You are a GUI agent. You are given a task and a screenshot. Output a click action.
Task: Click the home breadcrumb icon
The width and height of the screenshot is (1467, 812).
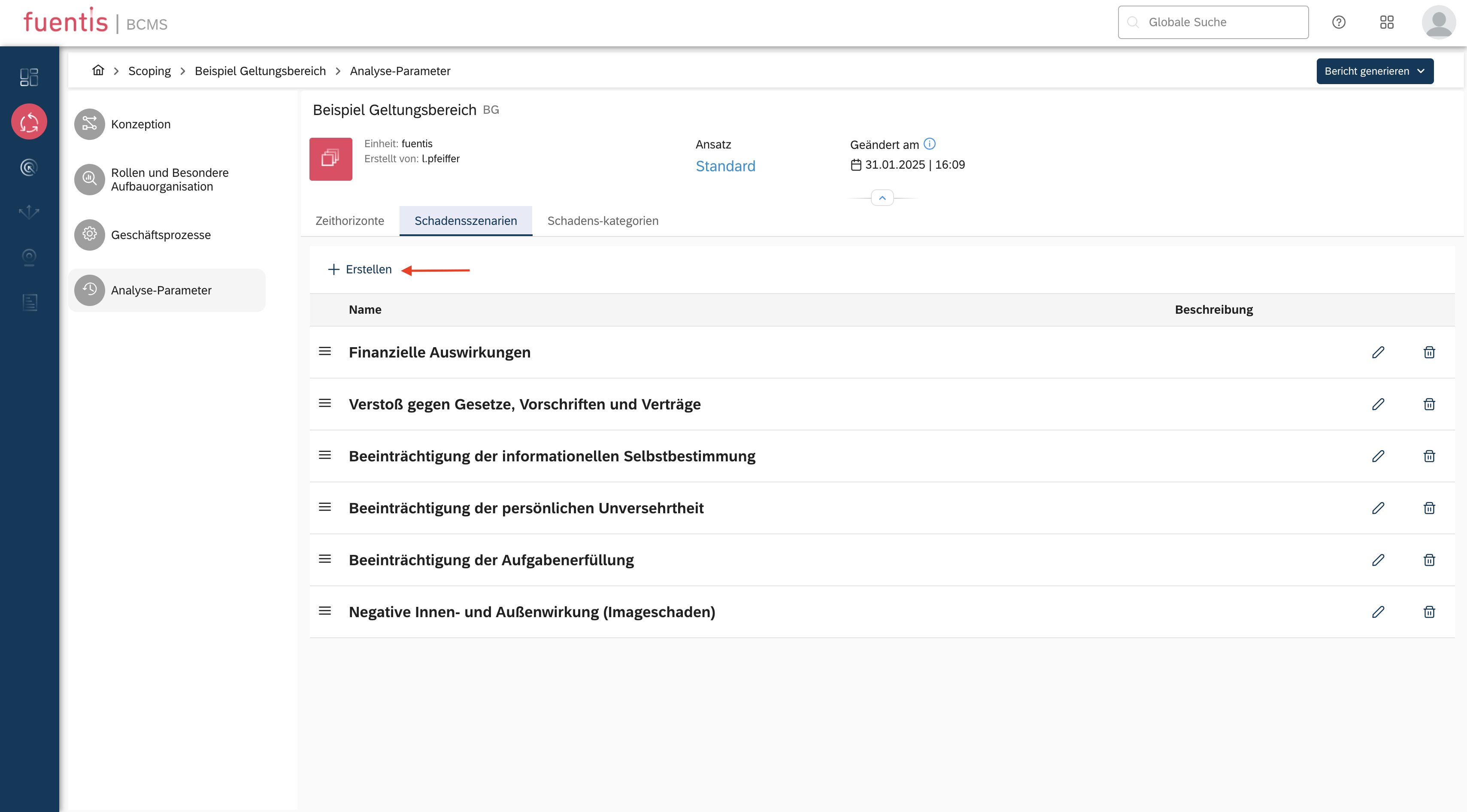pyautogui.click(x=98, y=70)
